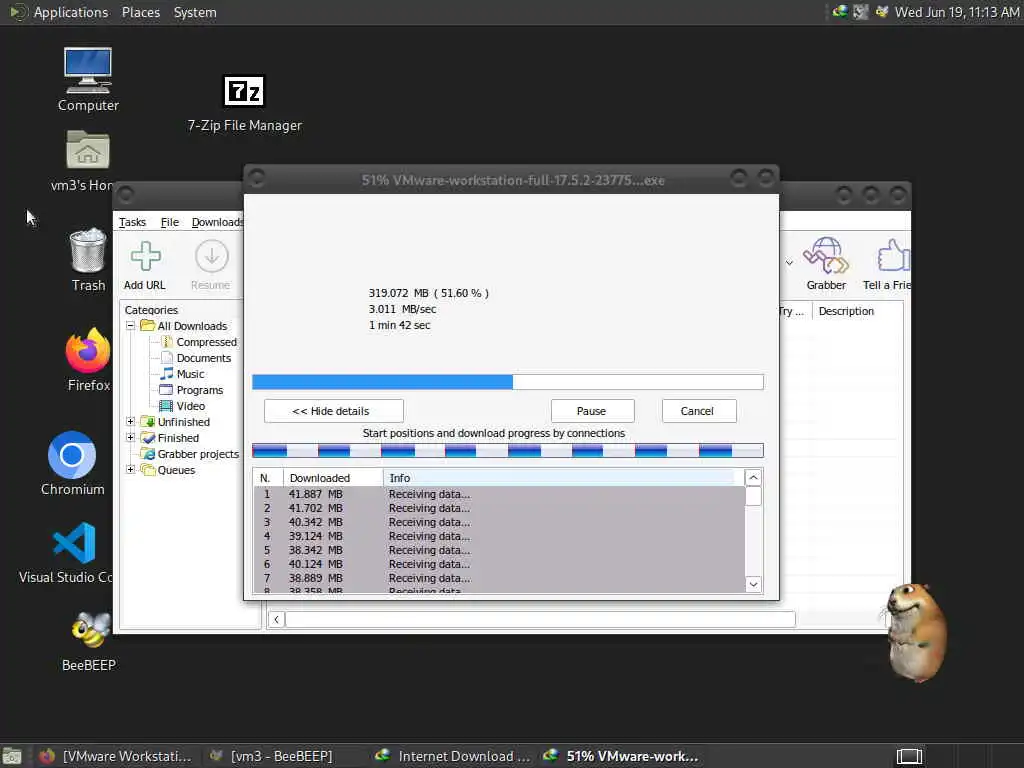Open the Tasks menu in IDM
Viewport: 1024px width, 768px height.
132,222
